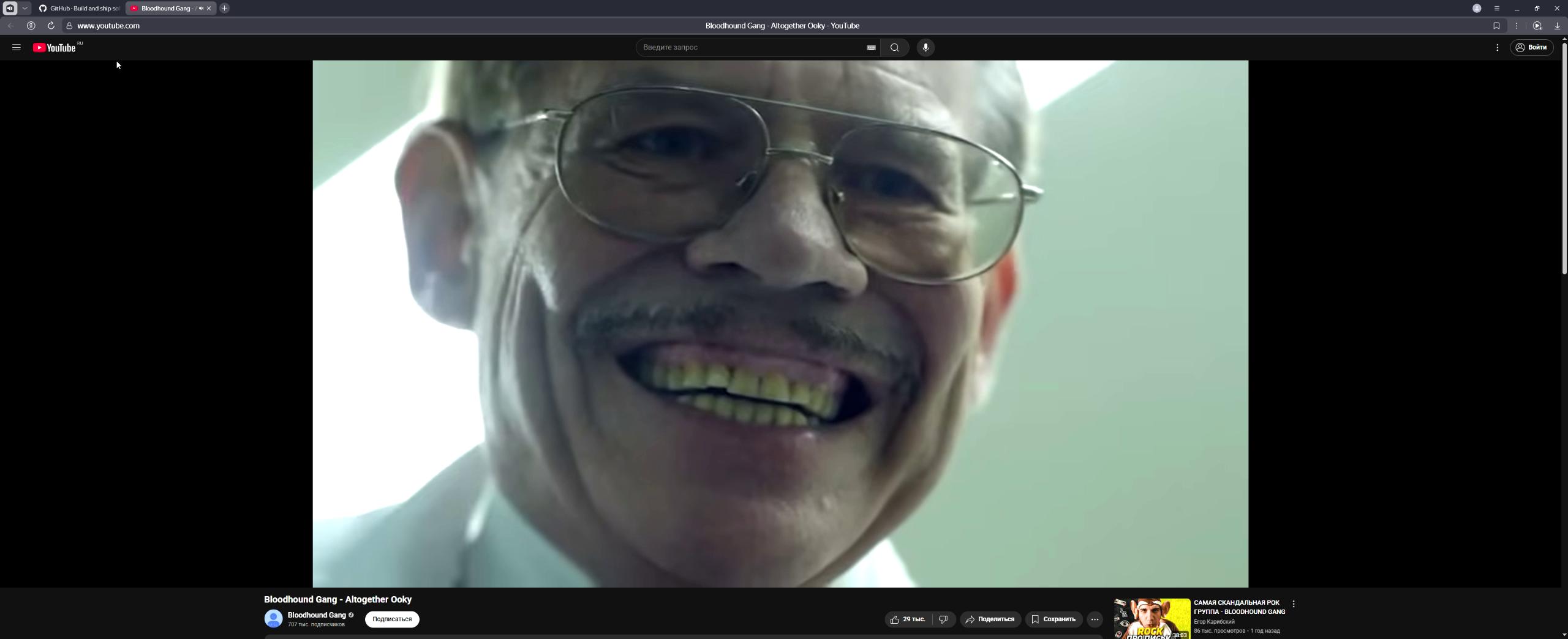Open suggested video thumbnail with 38:03 duration
The height and width of the screenshot is (639, 1568).
tap(1152, 619)
